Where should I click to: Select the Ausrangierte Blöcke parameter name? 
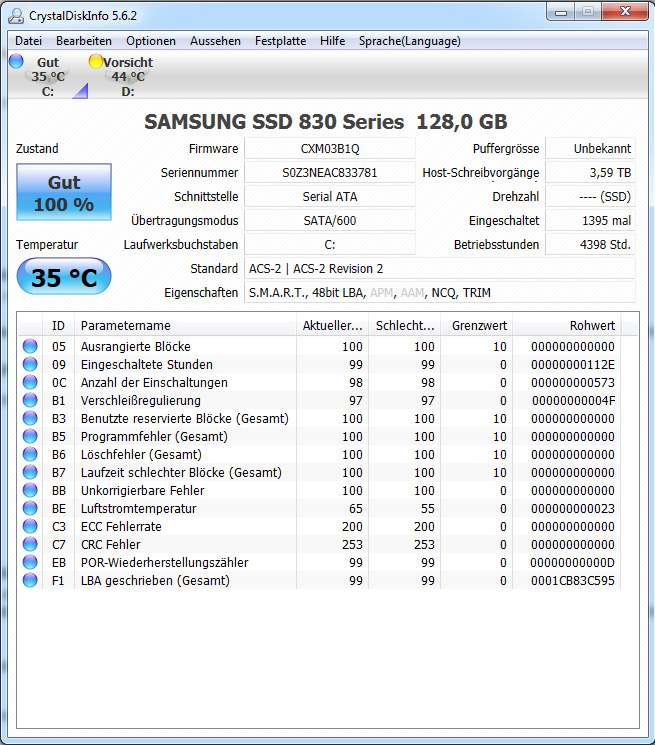coord(135,346)
